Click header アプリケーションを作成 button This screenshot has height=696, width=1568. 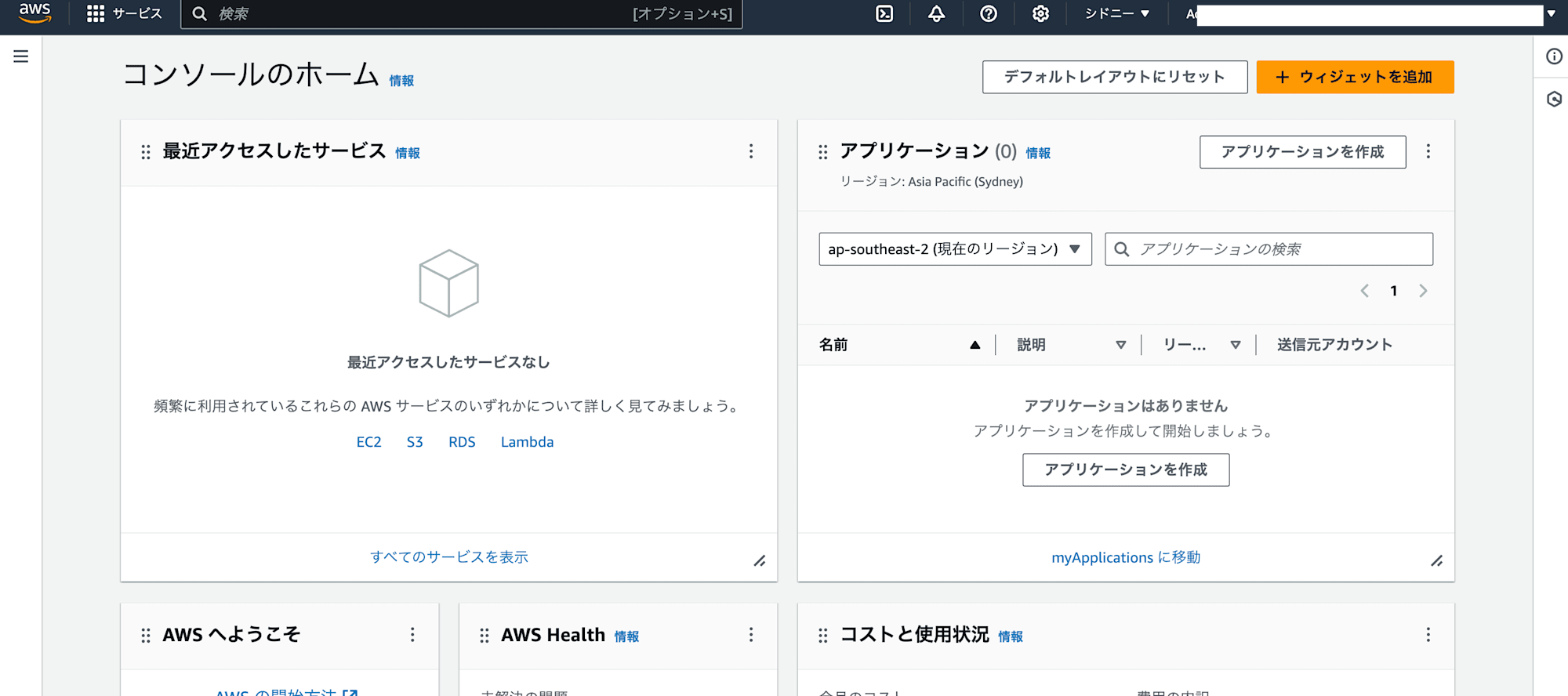click(x=1302, y=152)
